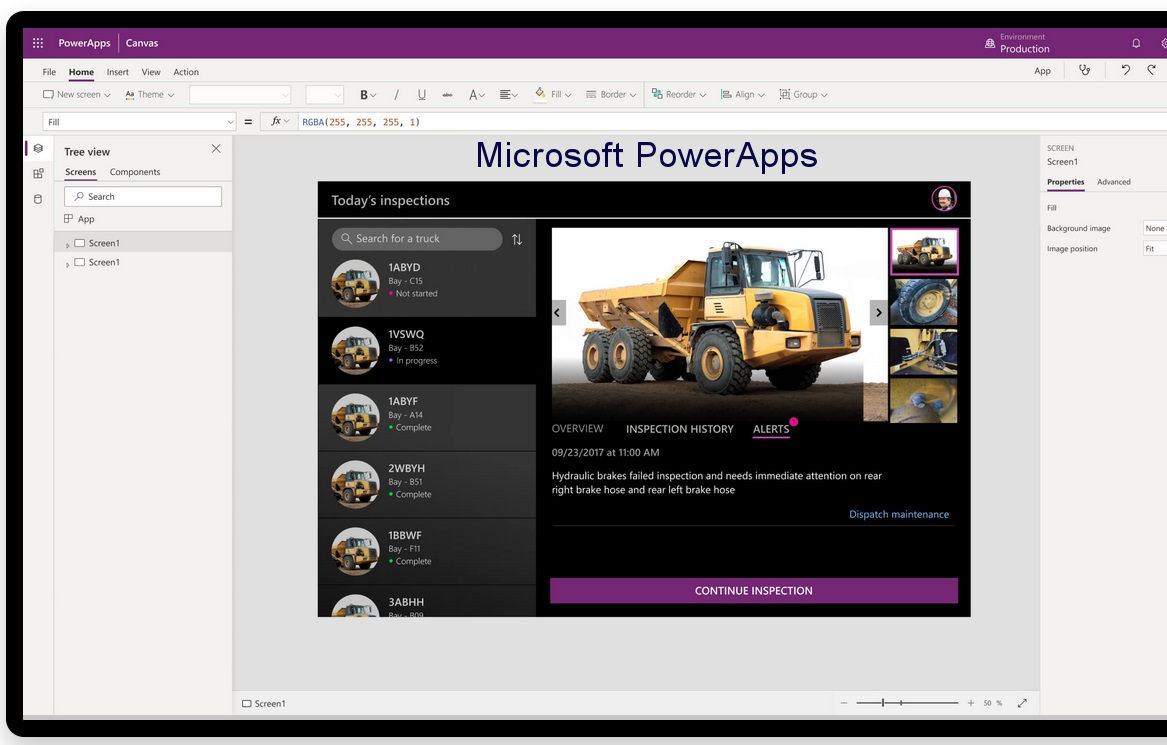Go to the next truck image

[878, 313]
